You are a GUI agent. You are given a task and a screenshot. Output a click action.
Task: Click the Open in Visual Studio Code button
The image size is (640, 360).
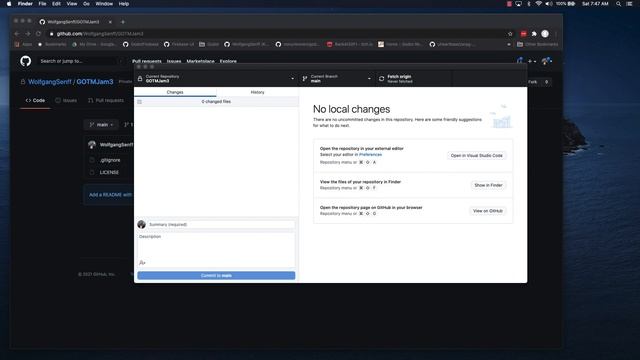[476, 156]
